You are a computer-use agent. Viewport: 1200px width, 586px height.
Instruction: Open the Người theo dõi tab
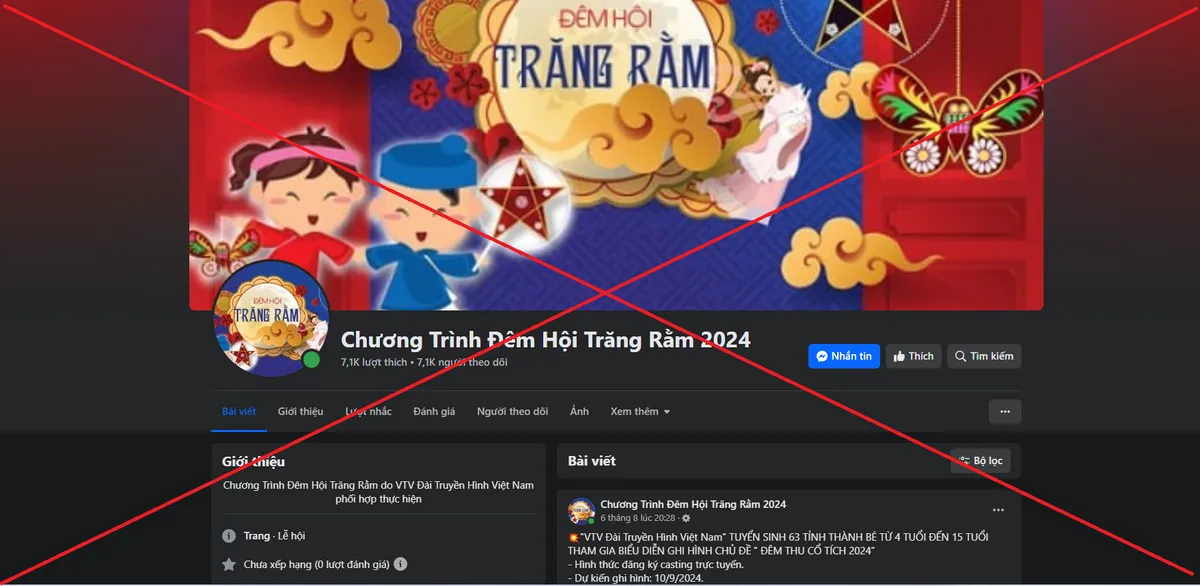pyautogui.click(x=512, y=411)
